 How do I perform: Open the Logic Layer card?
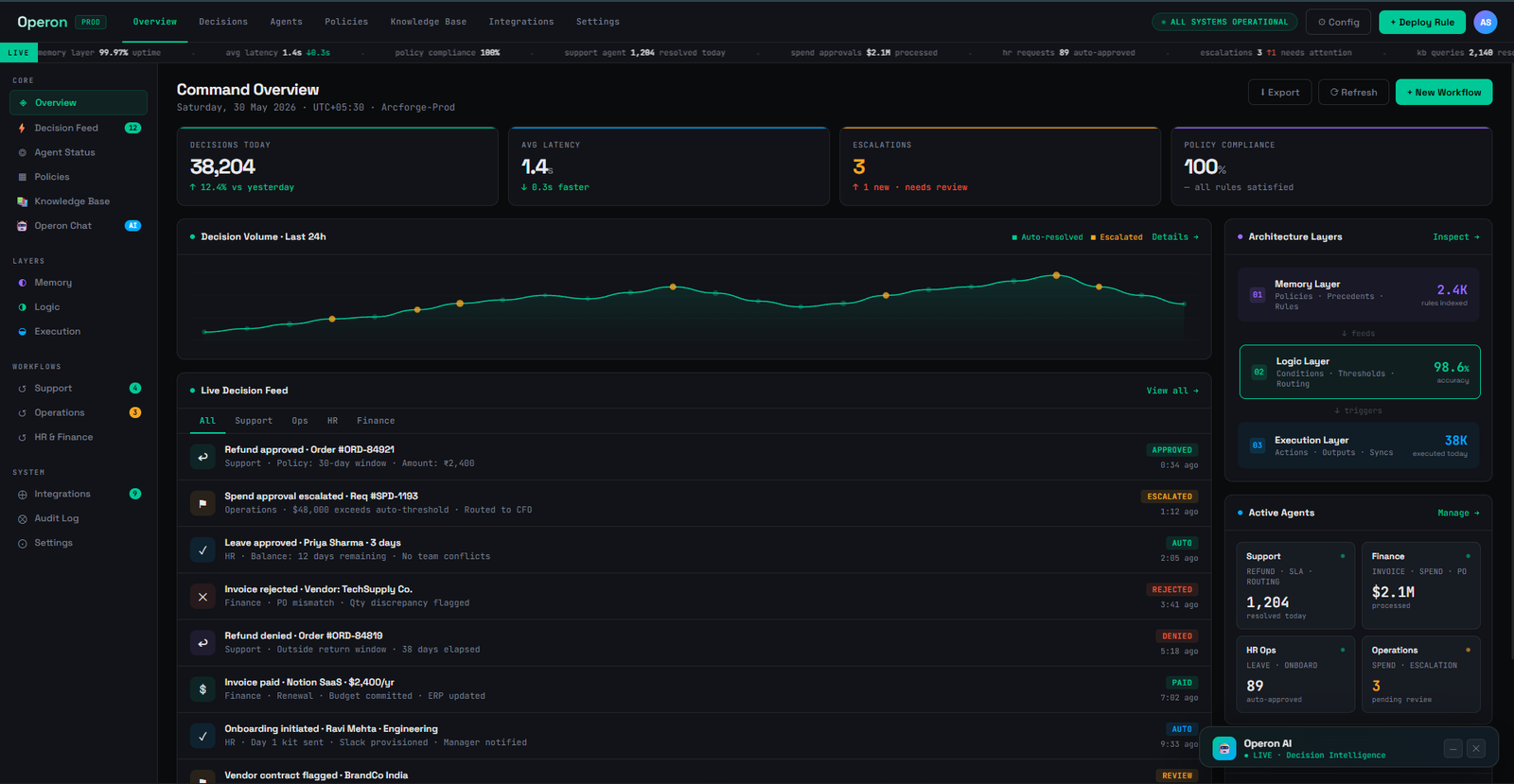1360,373
